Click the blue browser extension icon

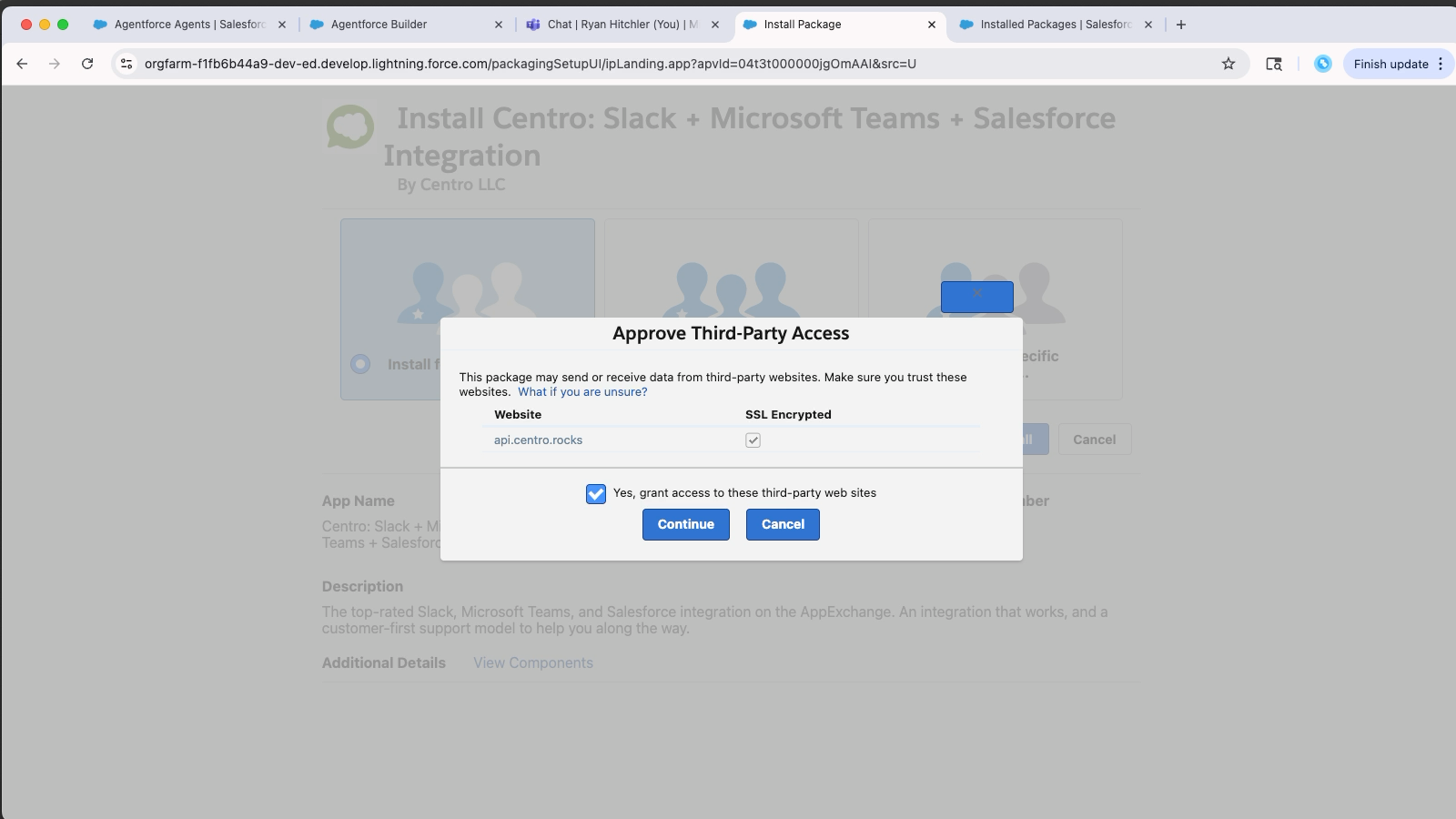coord(1323,64)
